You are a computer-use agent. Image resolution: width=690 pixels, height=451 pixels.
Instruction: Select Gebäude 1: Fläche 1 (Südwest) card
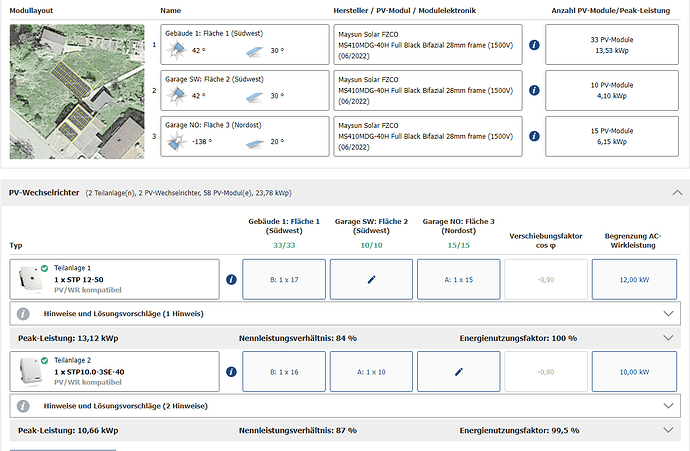point(245,44)
